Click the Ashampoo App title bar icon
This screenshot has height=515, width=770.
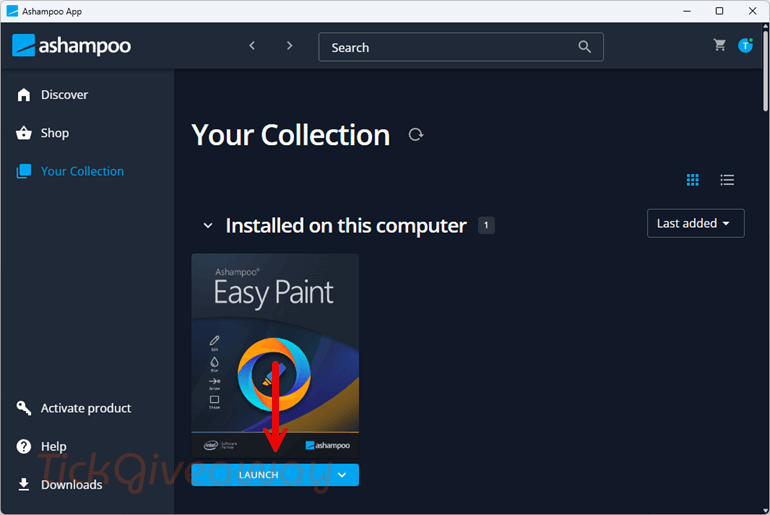(12, 11)
